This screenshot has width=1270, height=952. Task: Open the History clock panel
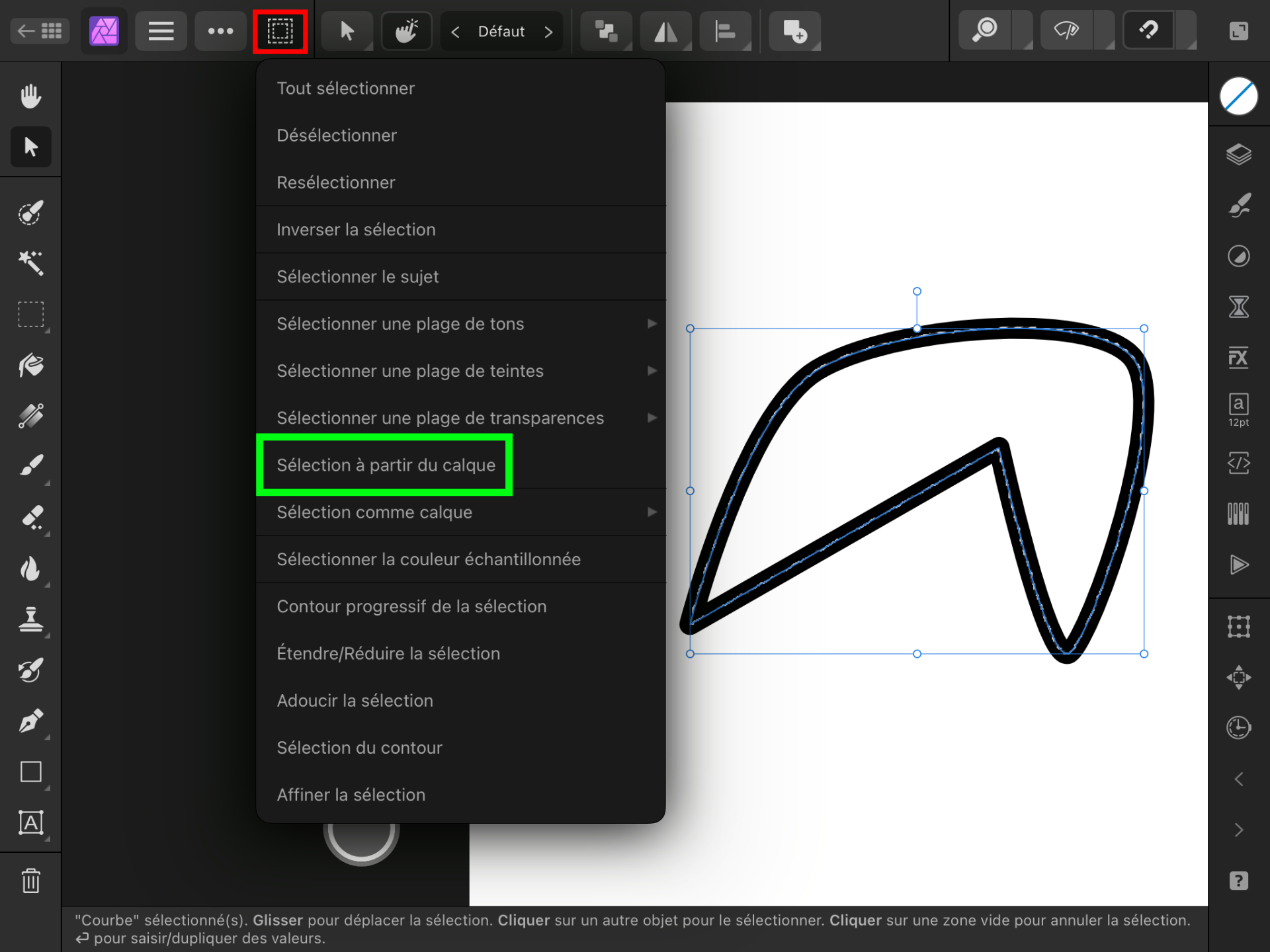pos(1238,727)
